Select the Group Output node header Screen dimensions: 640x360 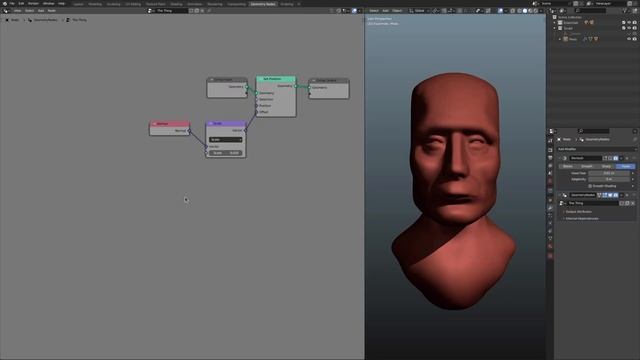[x=329, y=80]
